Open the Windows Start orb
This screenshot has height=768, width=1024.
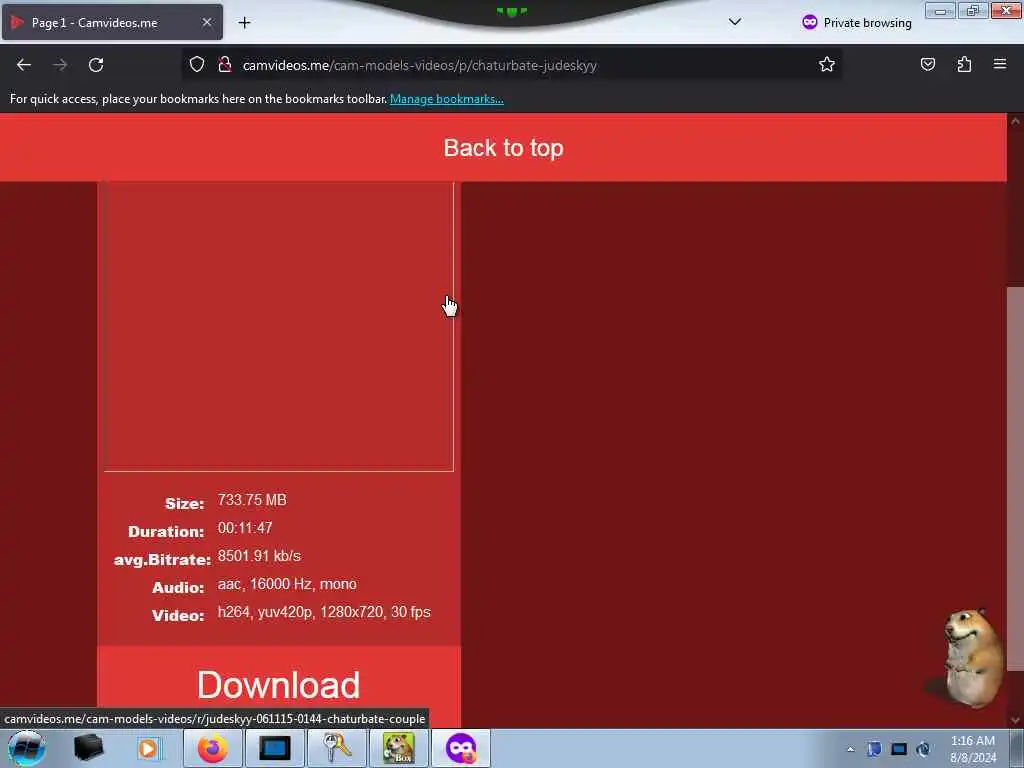click(26, 748)
